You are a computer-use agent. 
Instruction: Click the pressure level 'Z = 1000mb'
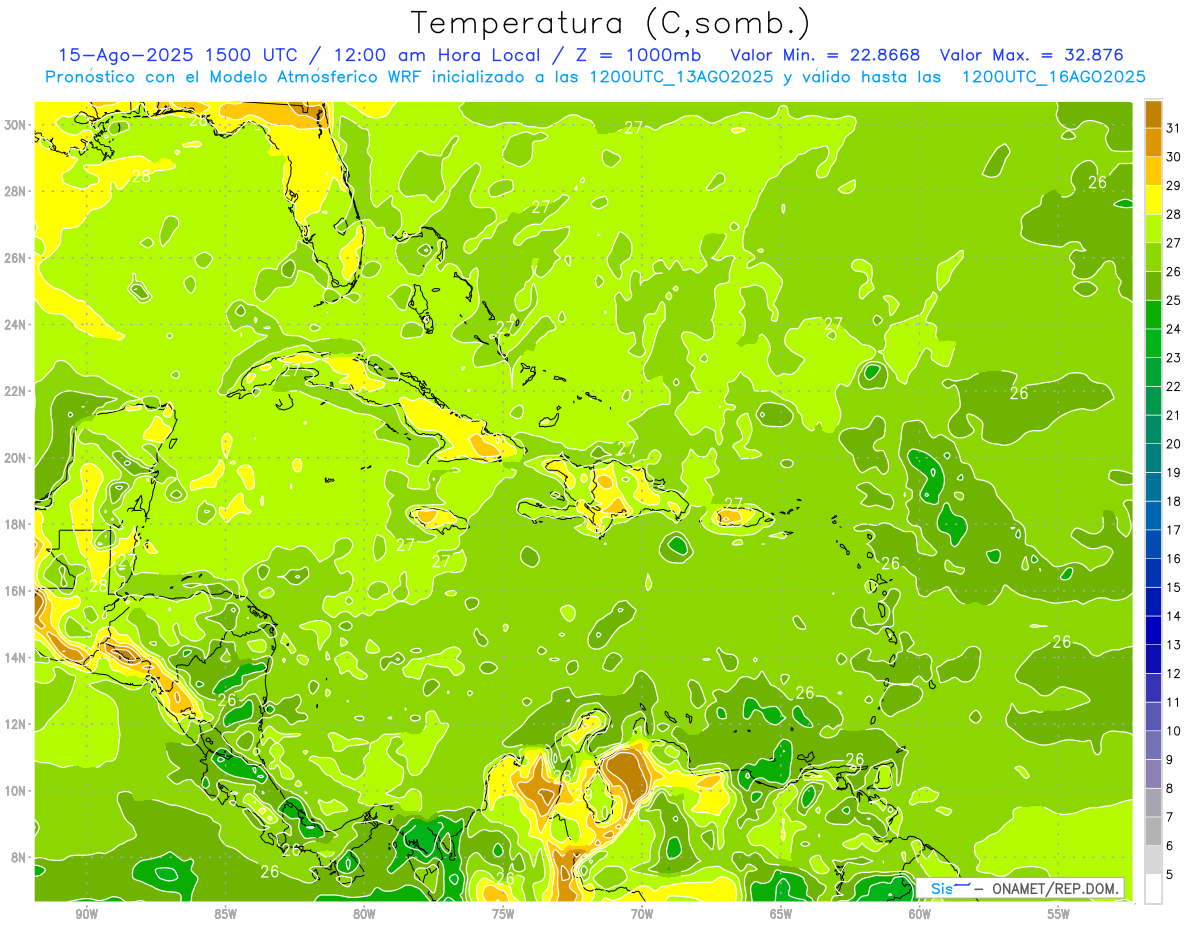coord(638,55)
